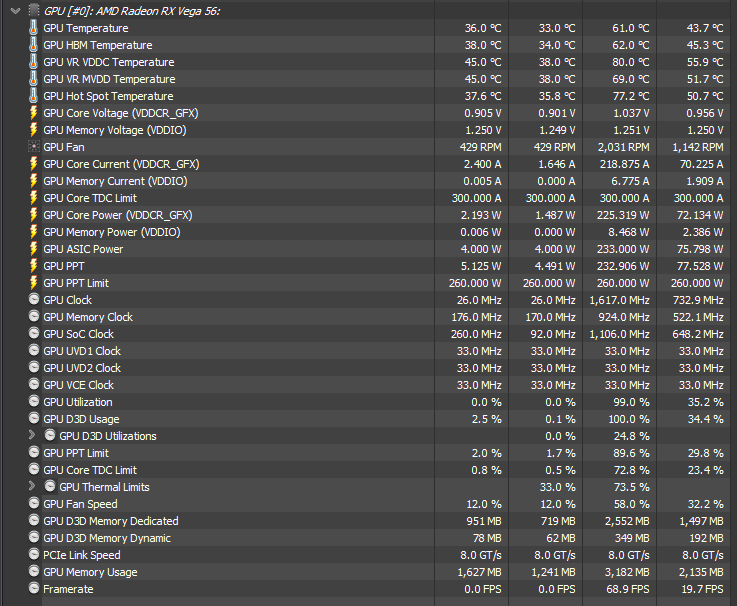Select the Framerate row label
The width and height of the screenshot is (737, 606).
click(68, 589)
